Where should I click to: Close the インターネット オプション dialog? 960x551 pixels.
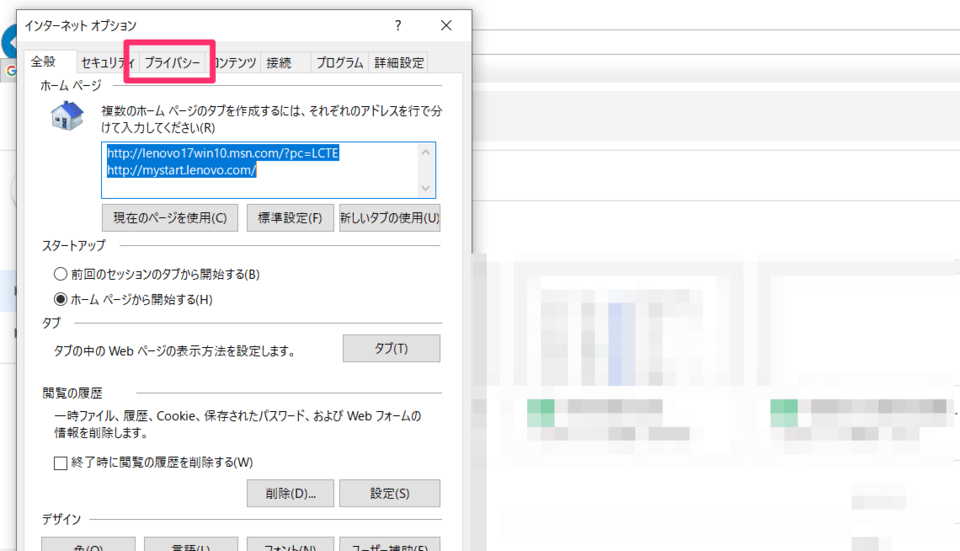pos(446,25)
